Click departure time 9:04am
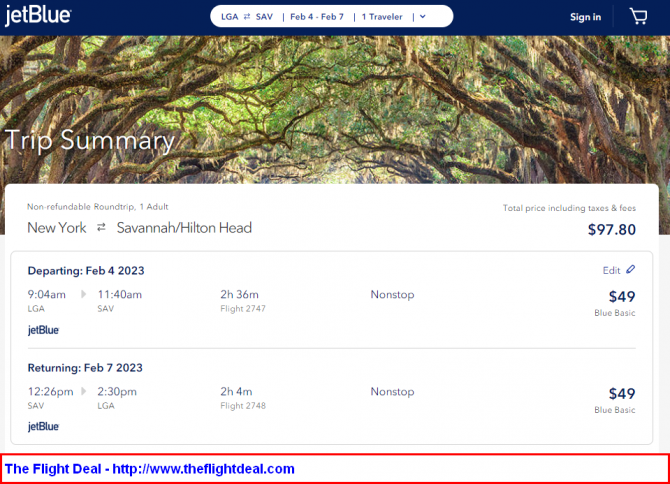The width and height of the screenshot is (670, 484). point(47,295)
